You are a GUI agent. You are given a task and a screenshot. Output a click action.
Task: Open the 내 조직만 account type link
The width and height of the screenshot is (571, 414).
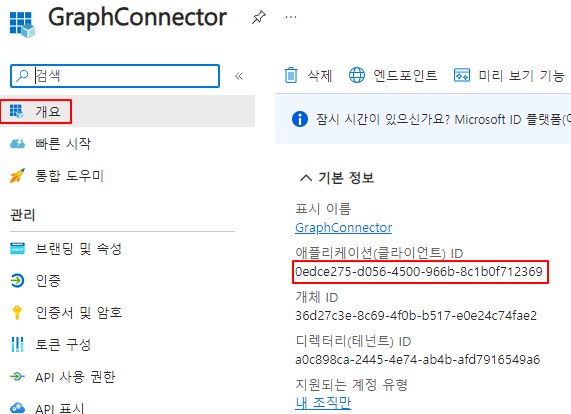[323, 403]
